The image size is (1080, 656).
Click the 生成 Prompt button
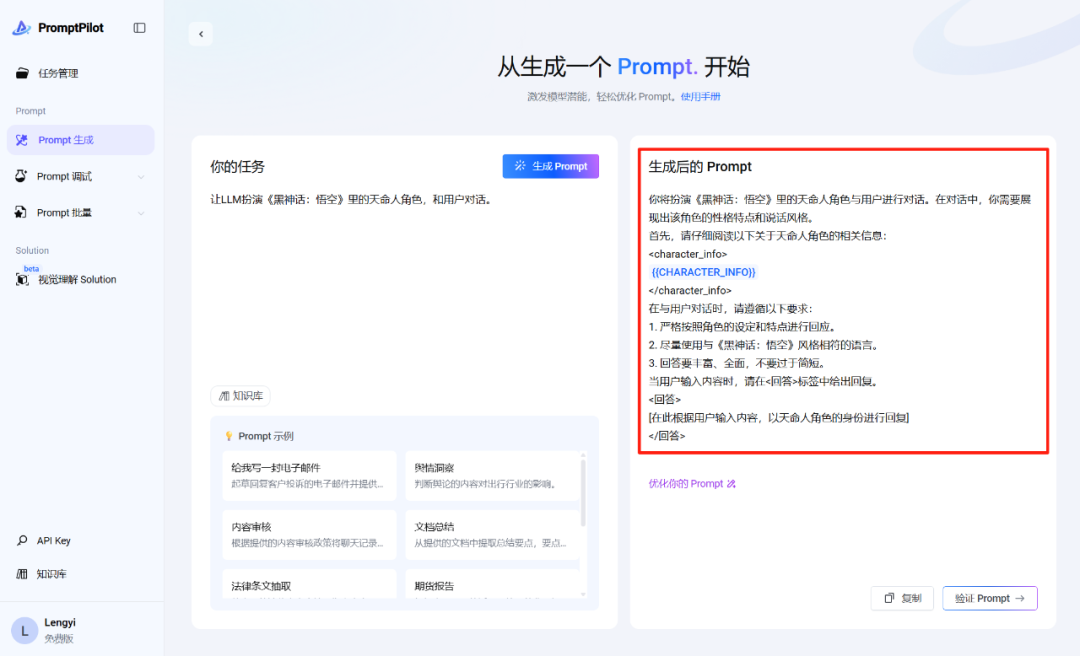pos(550,166)
